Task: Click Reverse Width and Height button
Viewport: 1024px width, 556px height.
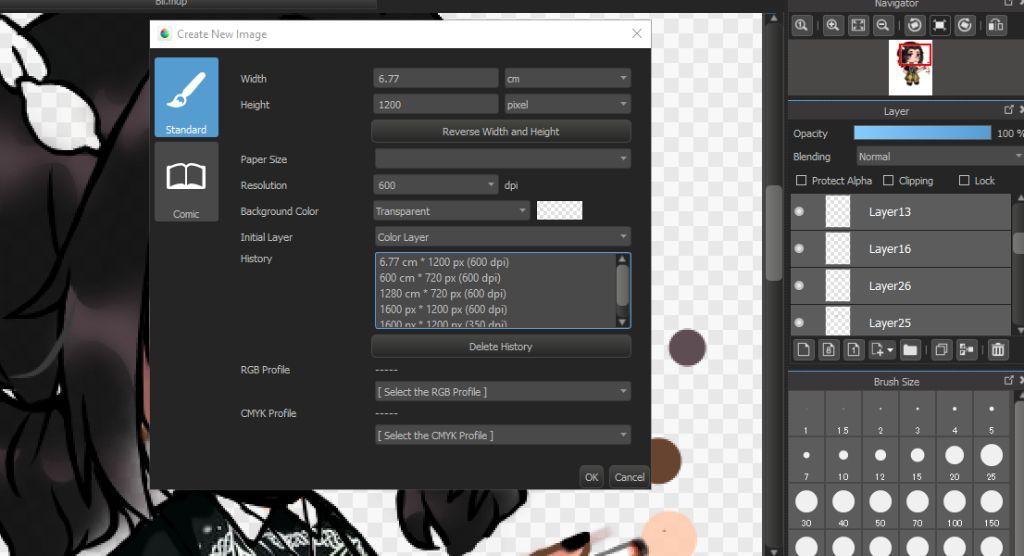Action: click(x=501, y=131)
